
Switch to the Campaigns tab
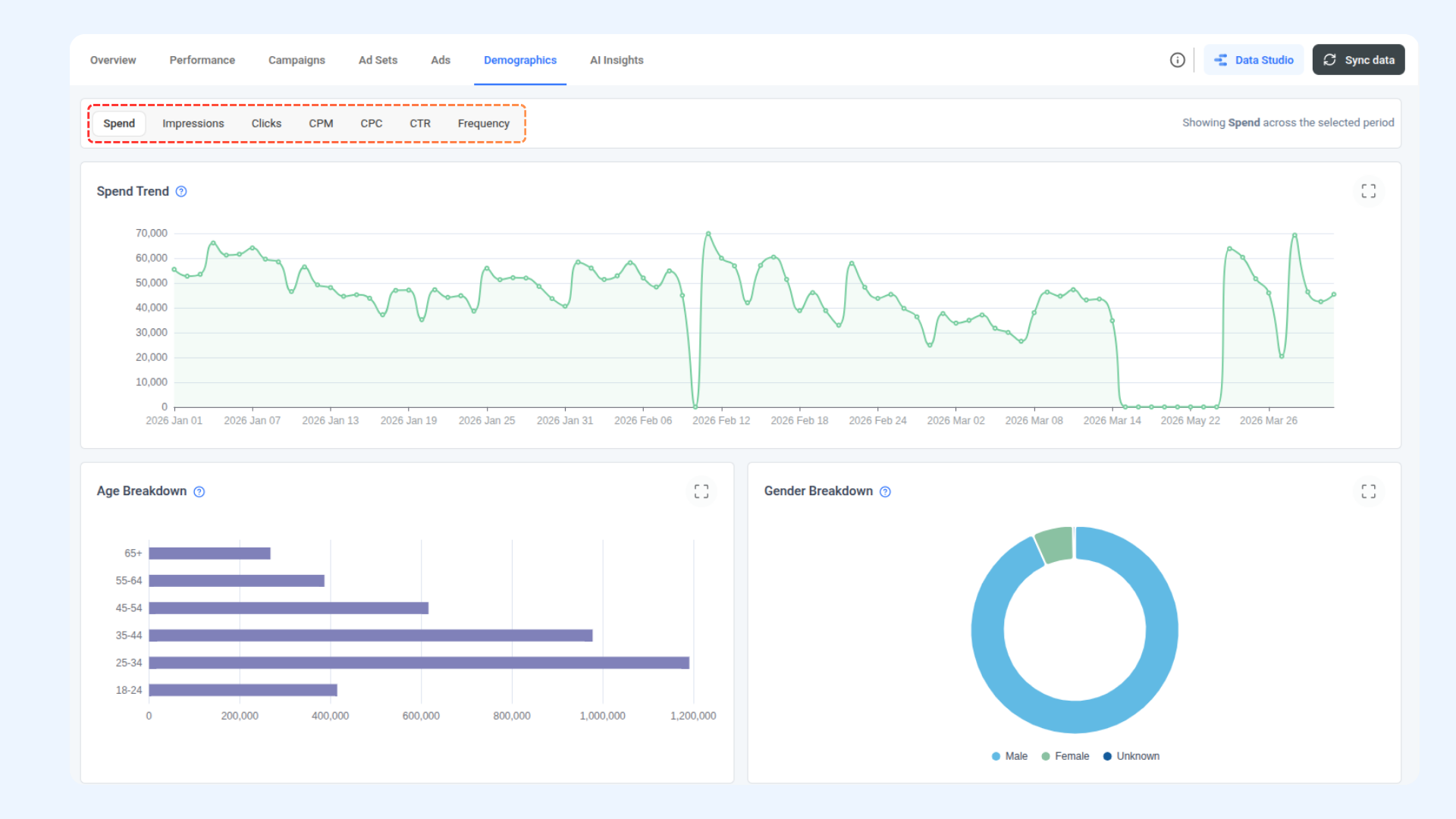tap(297, 60)
